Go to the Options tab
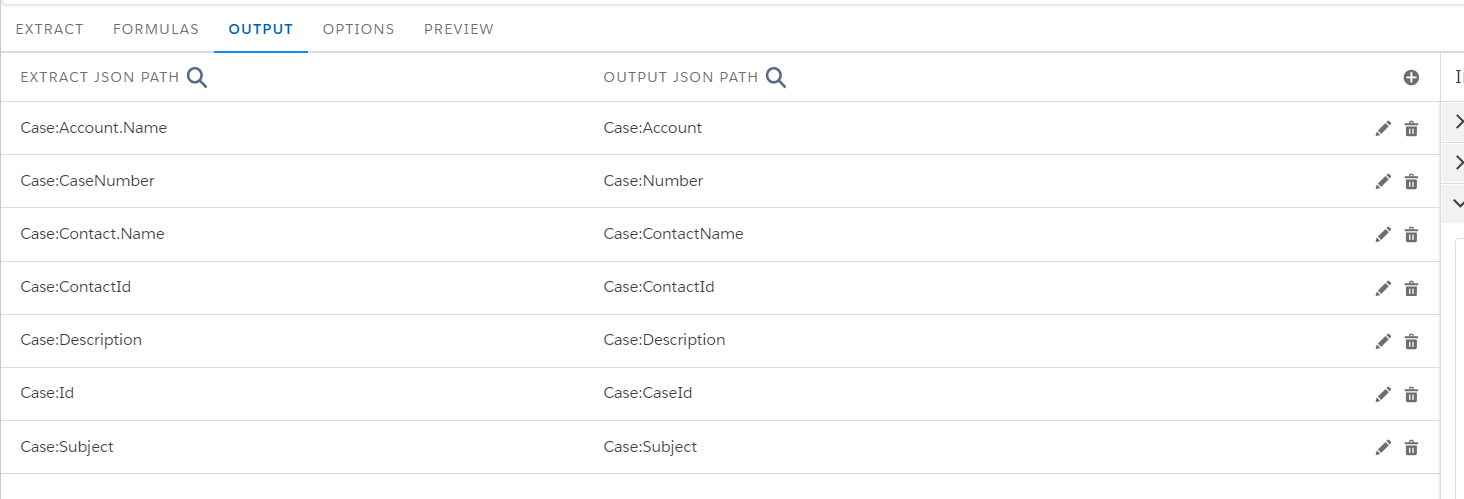 click(x=358, y=29)
